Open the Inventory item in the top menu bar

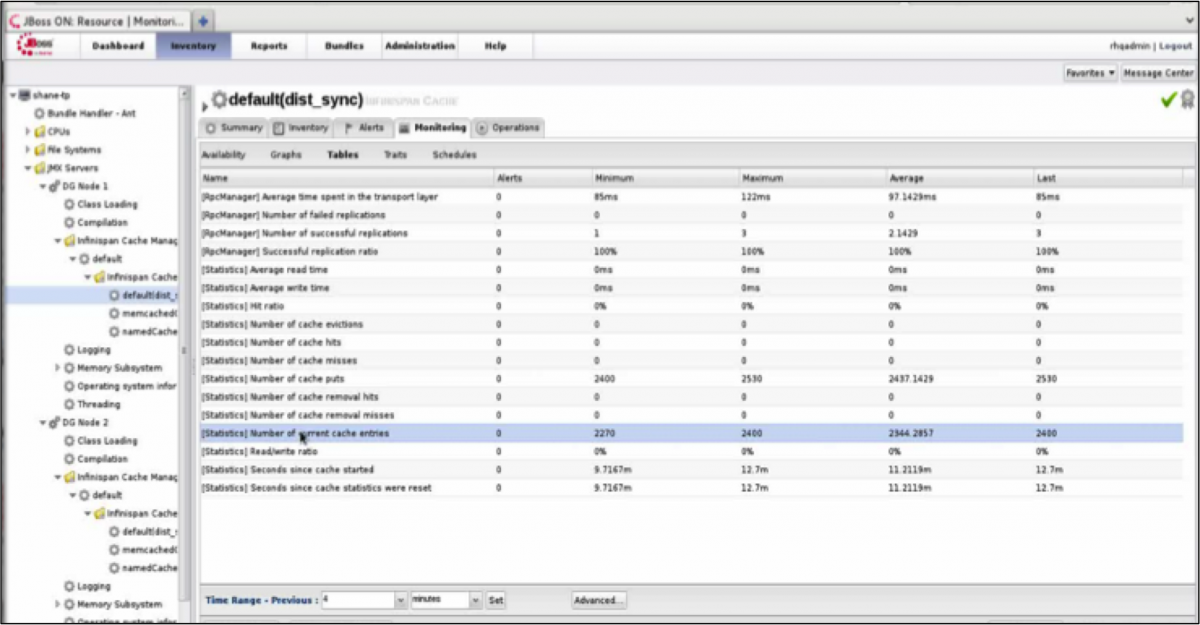pyautogui.click(x=194, y=46)
